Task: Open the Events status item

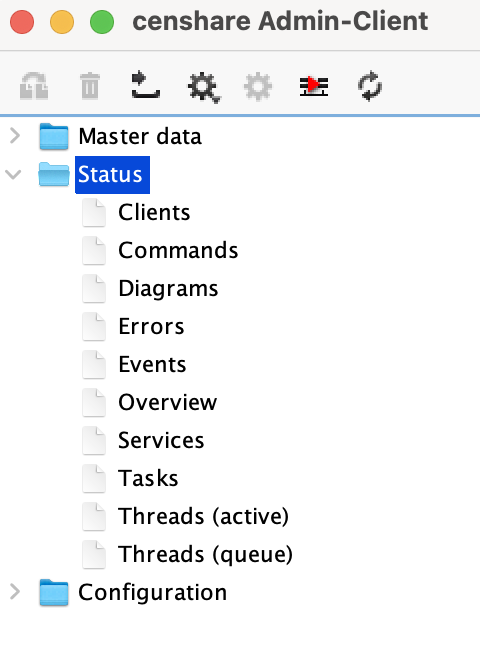Action: pos(153,365)
